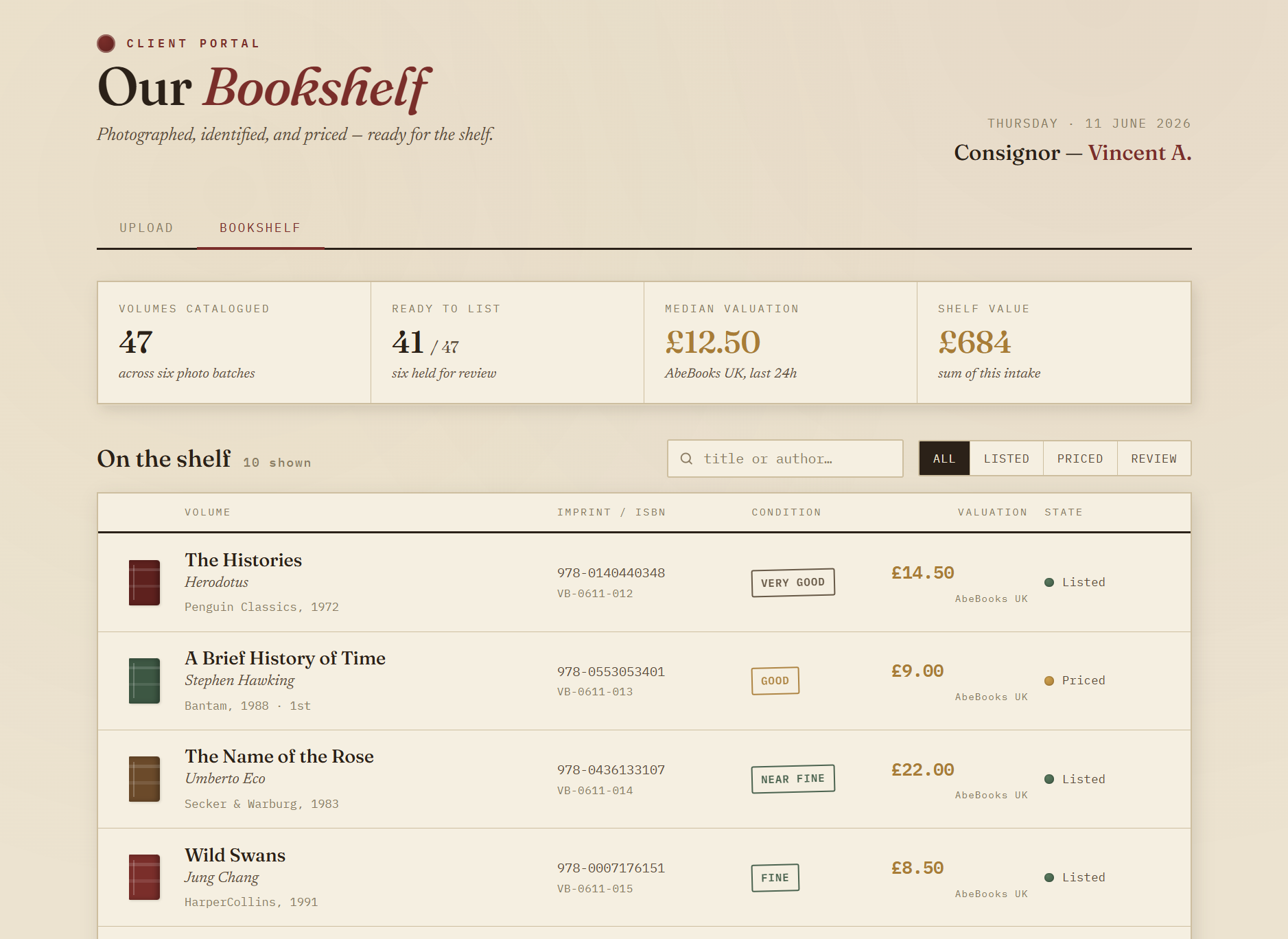This screenshot has width=1288, height=939.
Task: Click the Very Good condition badge
Action: (x=793, y=583)
